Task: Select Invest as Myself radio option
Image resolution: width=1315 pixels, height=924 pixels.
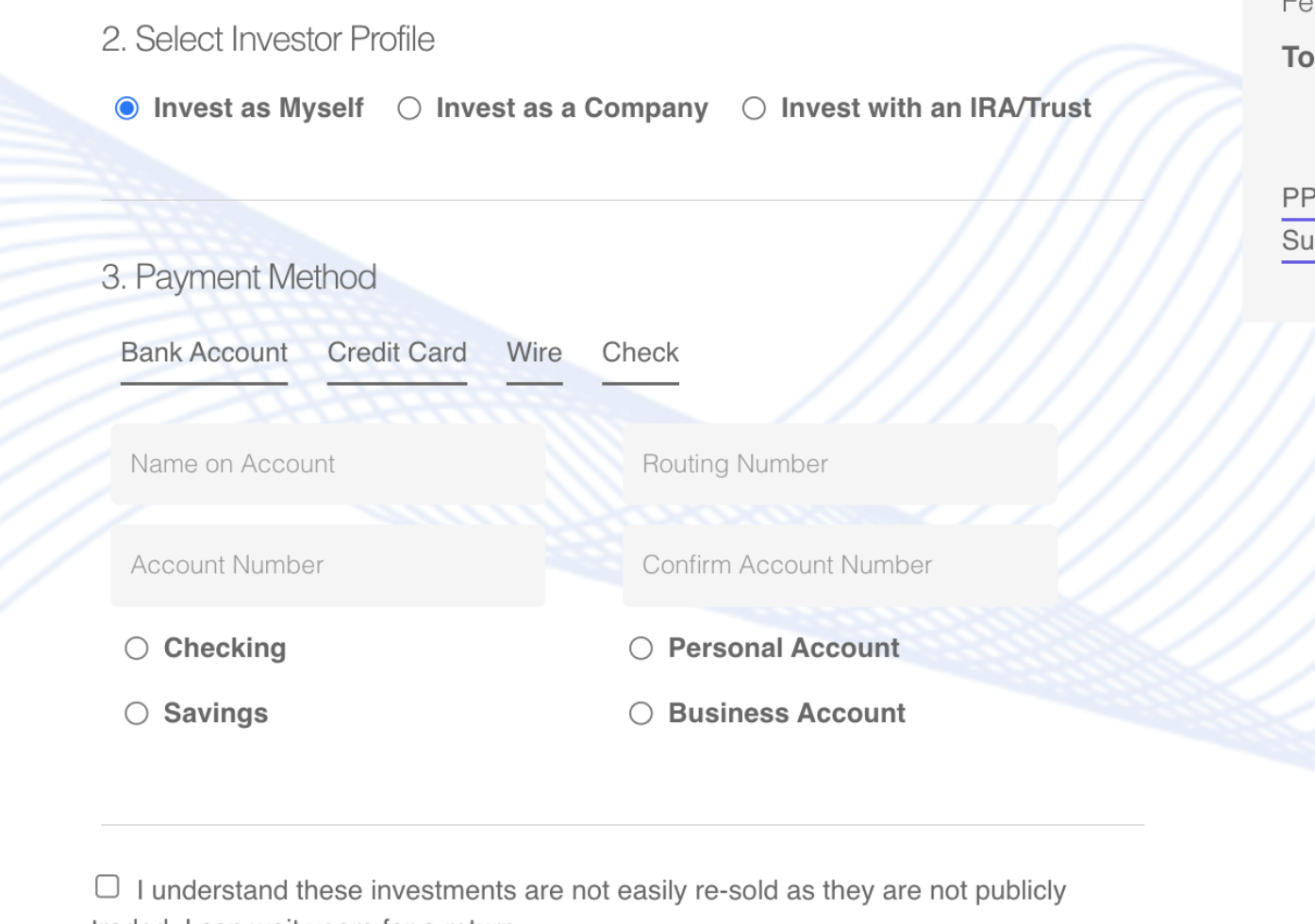Action: (126, 108)
